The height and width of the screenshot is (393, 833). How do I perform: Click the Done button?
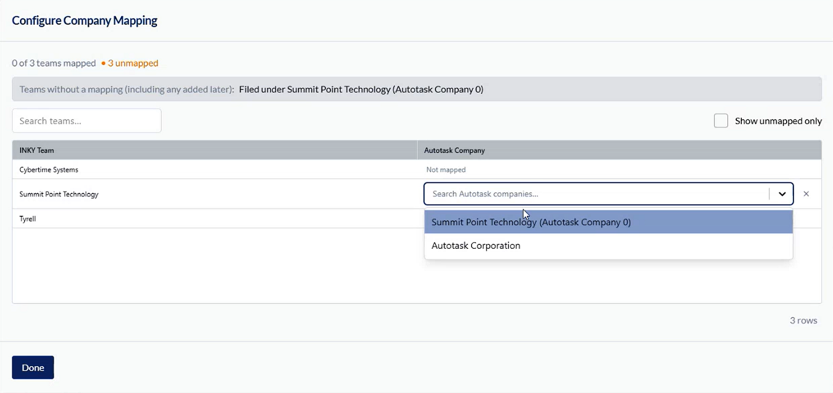tap(33, 368)
